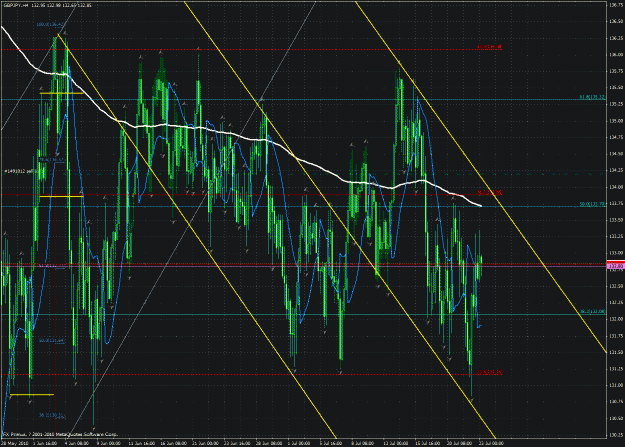Screen dimensions: 625x447
Task: Click the 23 Jun 16:00 time label
Action: click(238, 443)
